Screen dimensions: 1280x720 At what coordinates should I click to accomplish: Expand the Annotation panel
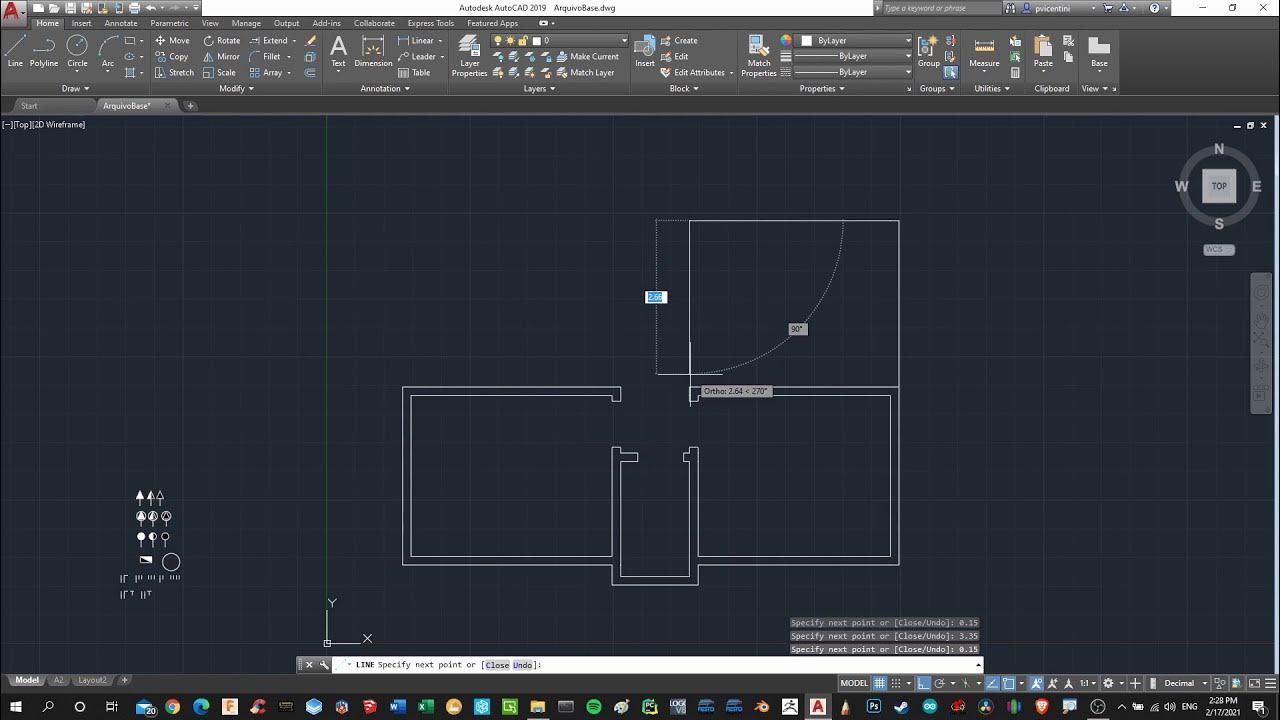click(384, 88)
